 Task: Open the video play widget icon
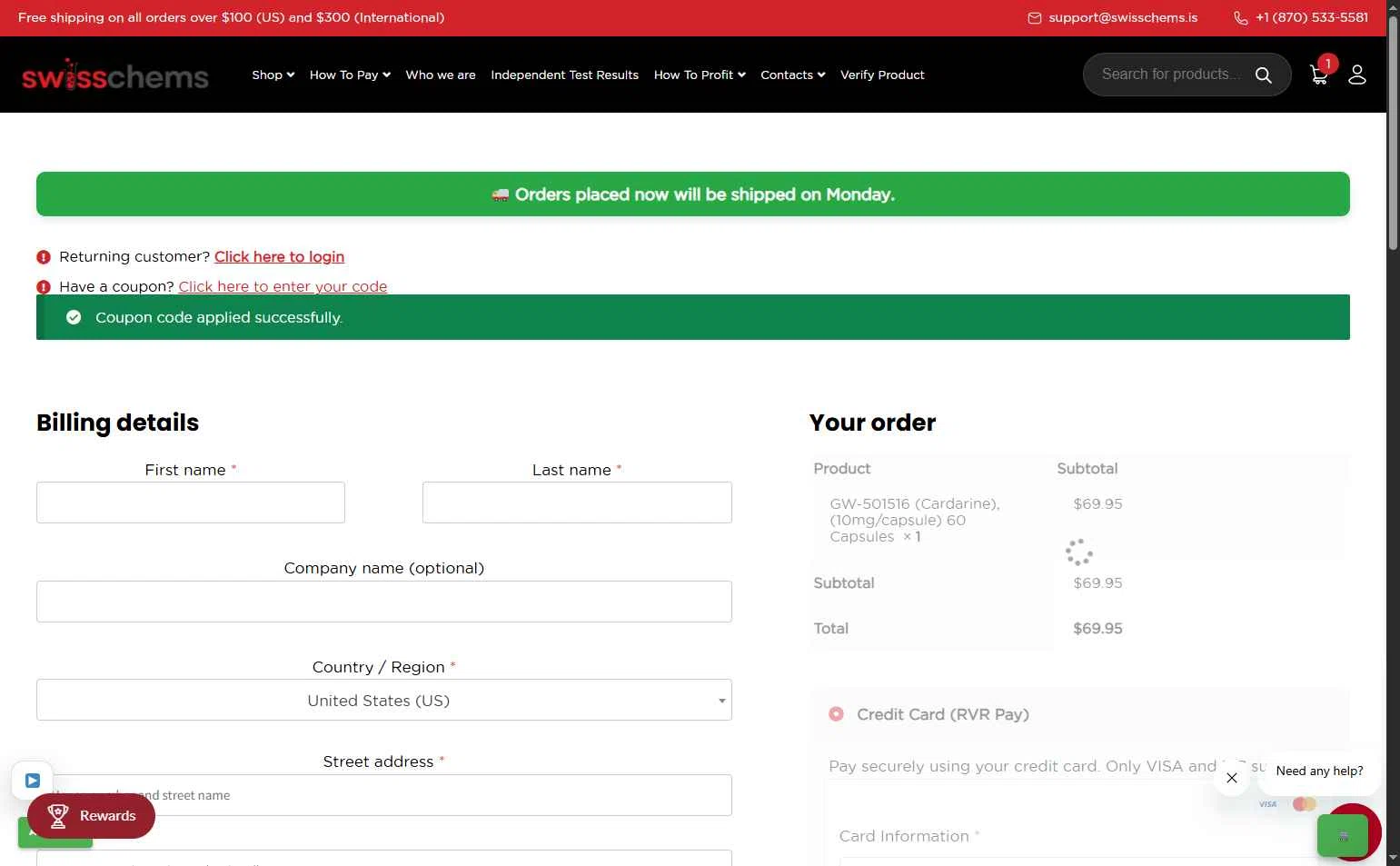[33, 781]
